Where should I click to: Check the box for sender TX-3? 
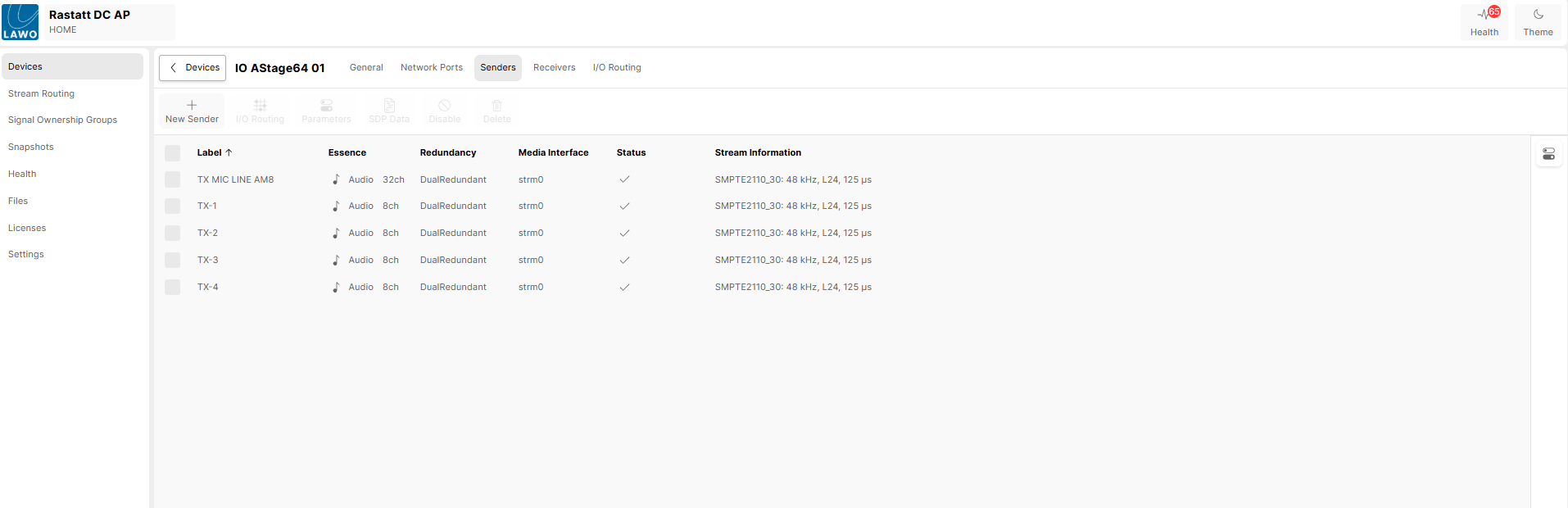172,261
